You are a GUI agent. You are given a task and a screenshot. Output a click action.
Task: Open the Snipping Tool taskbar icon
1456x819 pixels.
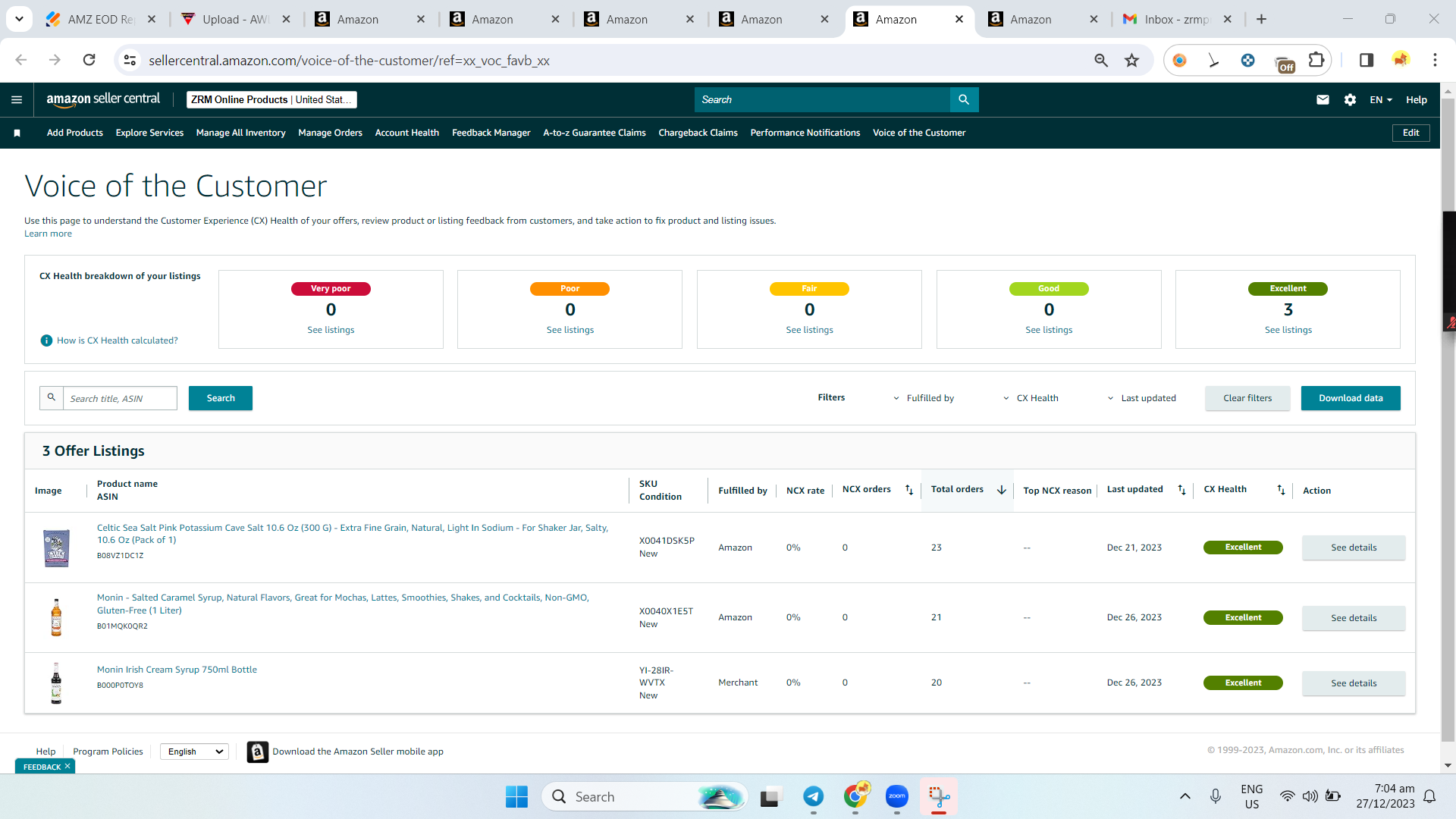pyautogui.click(x=939, y=796)
